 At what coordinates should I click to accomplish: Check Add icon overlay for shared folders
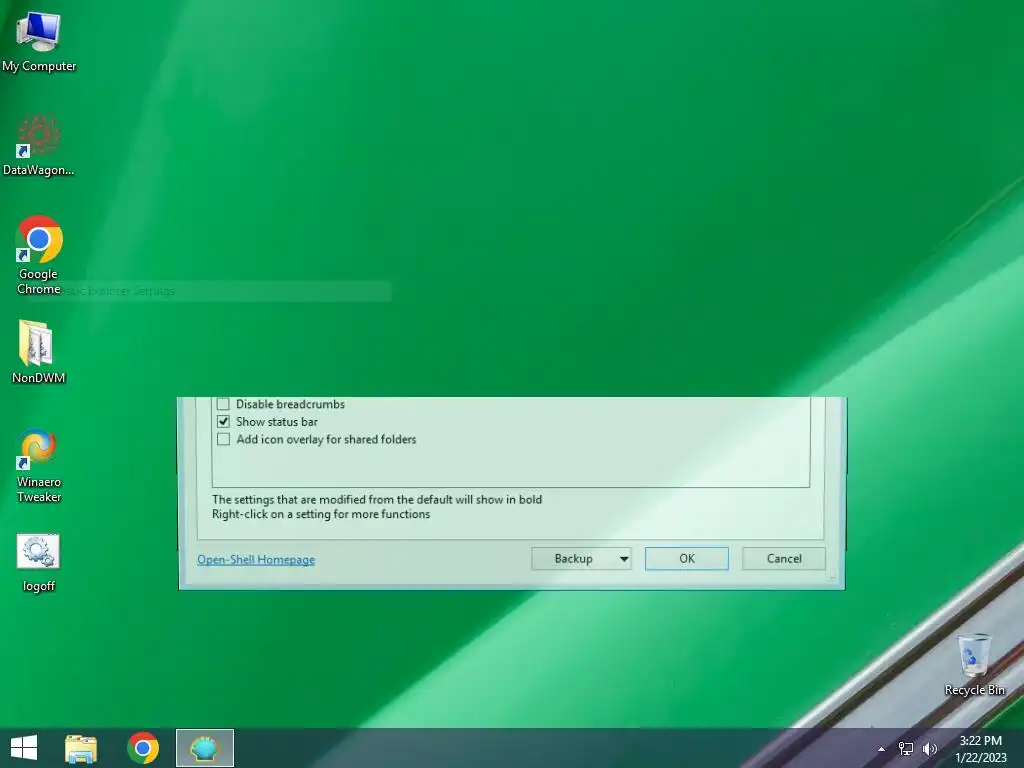pyautogui.click(x=223, y=440)
